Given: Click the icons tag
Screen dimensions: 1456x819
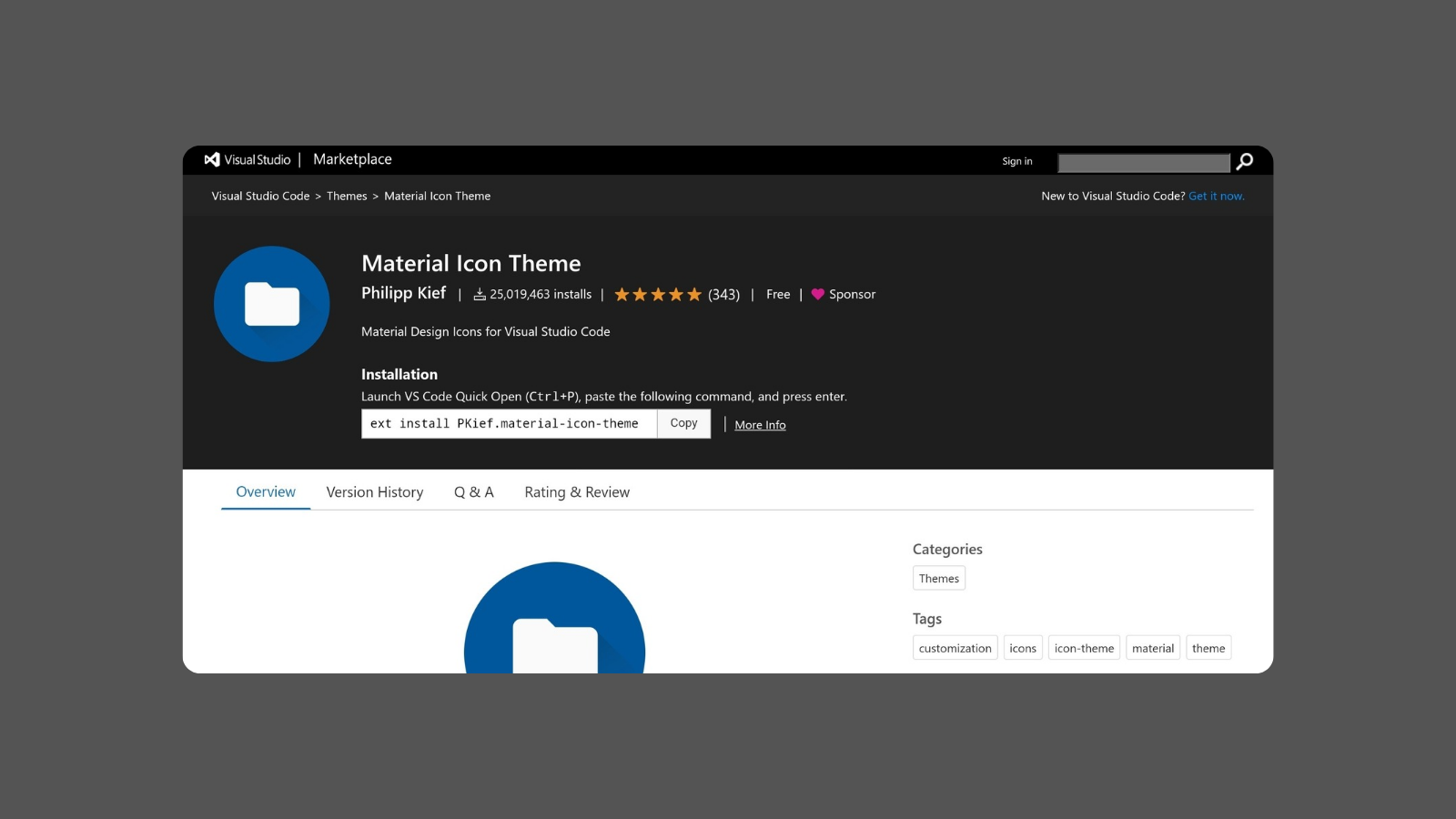Looking at the screenshot, I should click(x=1023, y=648).
